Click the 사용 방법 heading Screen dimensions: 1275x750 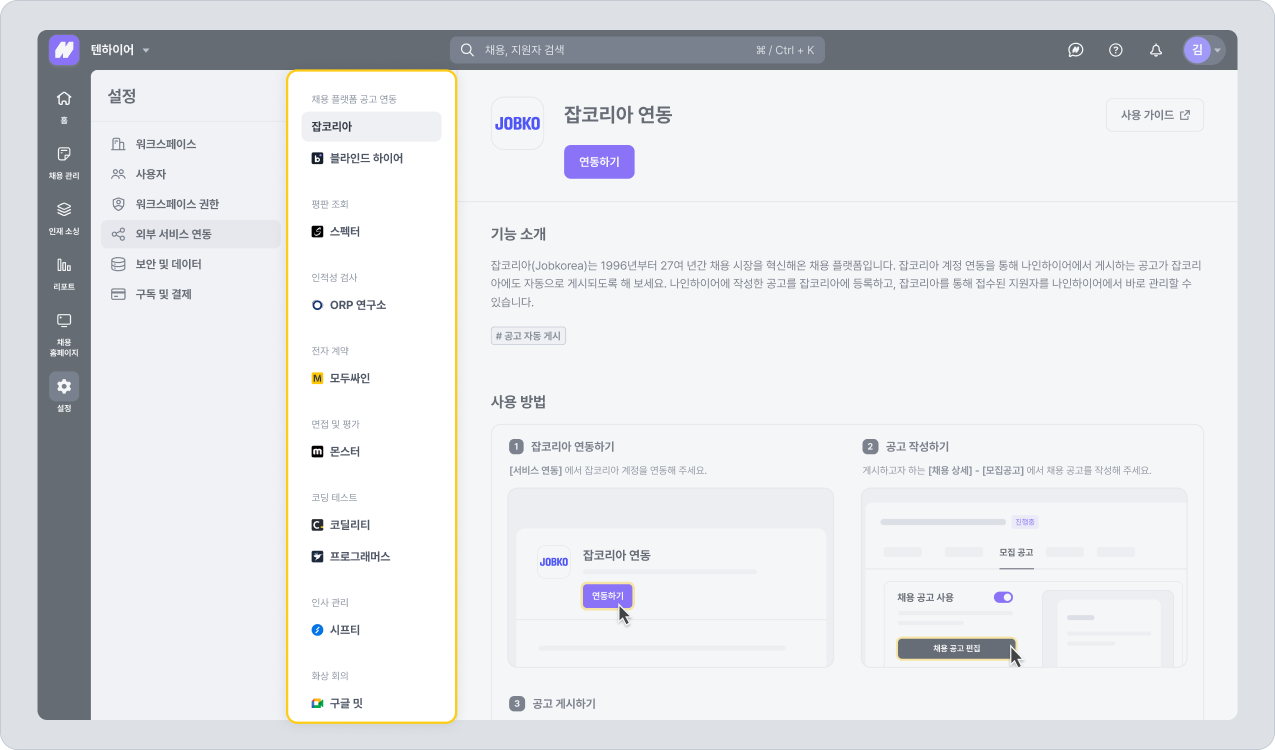pyautogui.click(x=518, y=402)
